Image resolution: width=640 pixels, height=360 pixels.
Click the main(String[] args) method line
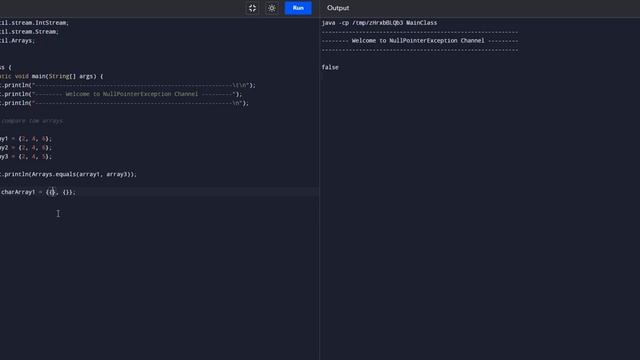(x=51, y=76)
